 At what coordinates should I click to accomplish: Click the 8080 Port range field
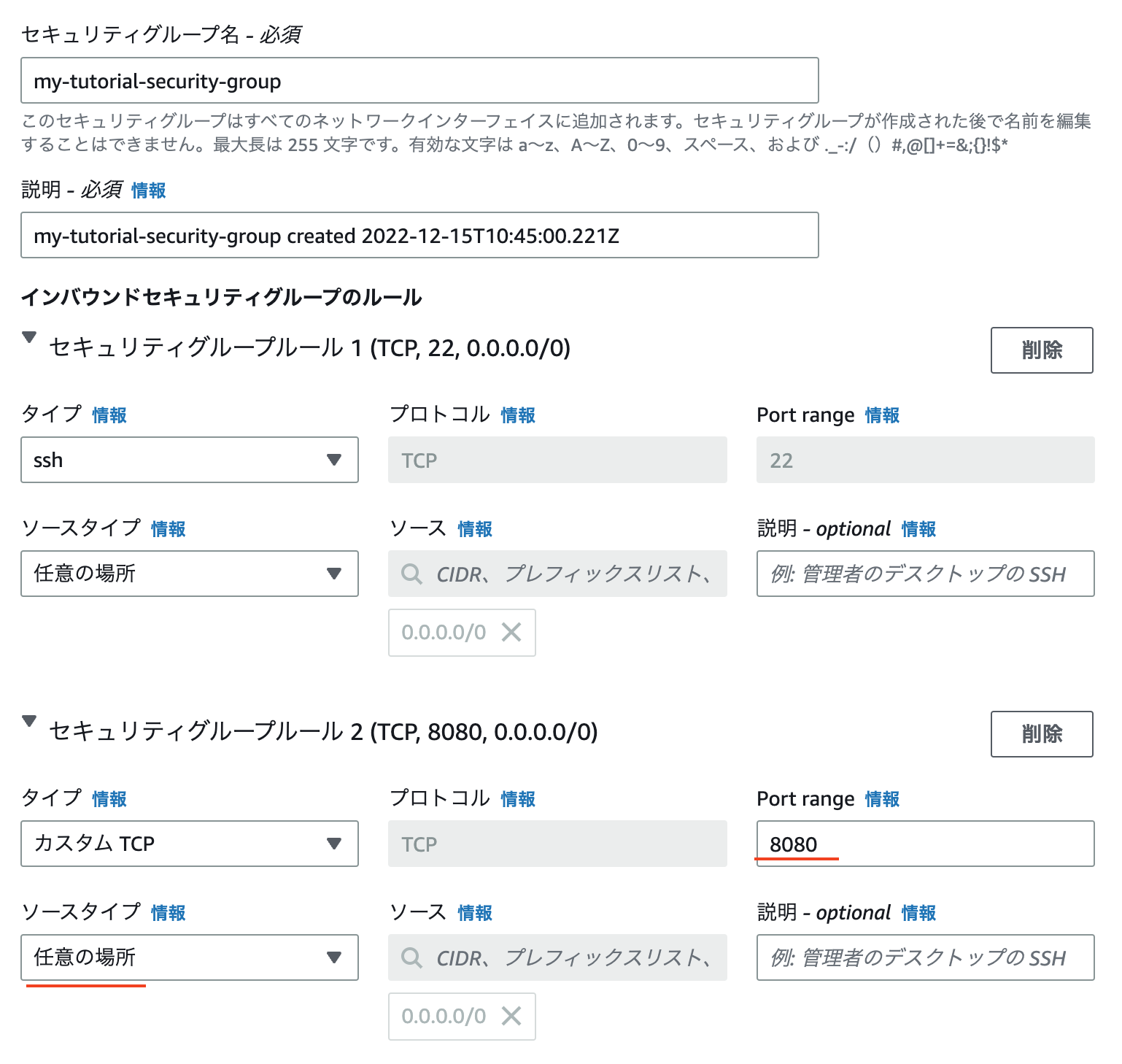(x=926, y=844)
